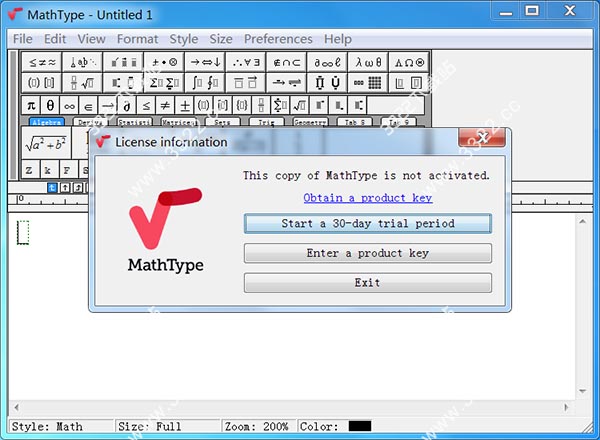The image size is (600, 440).
Task: Insert the partial derivative symbol
Action: coord(127,105)
